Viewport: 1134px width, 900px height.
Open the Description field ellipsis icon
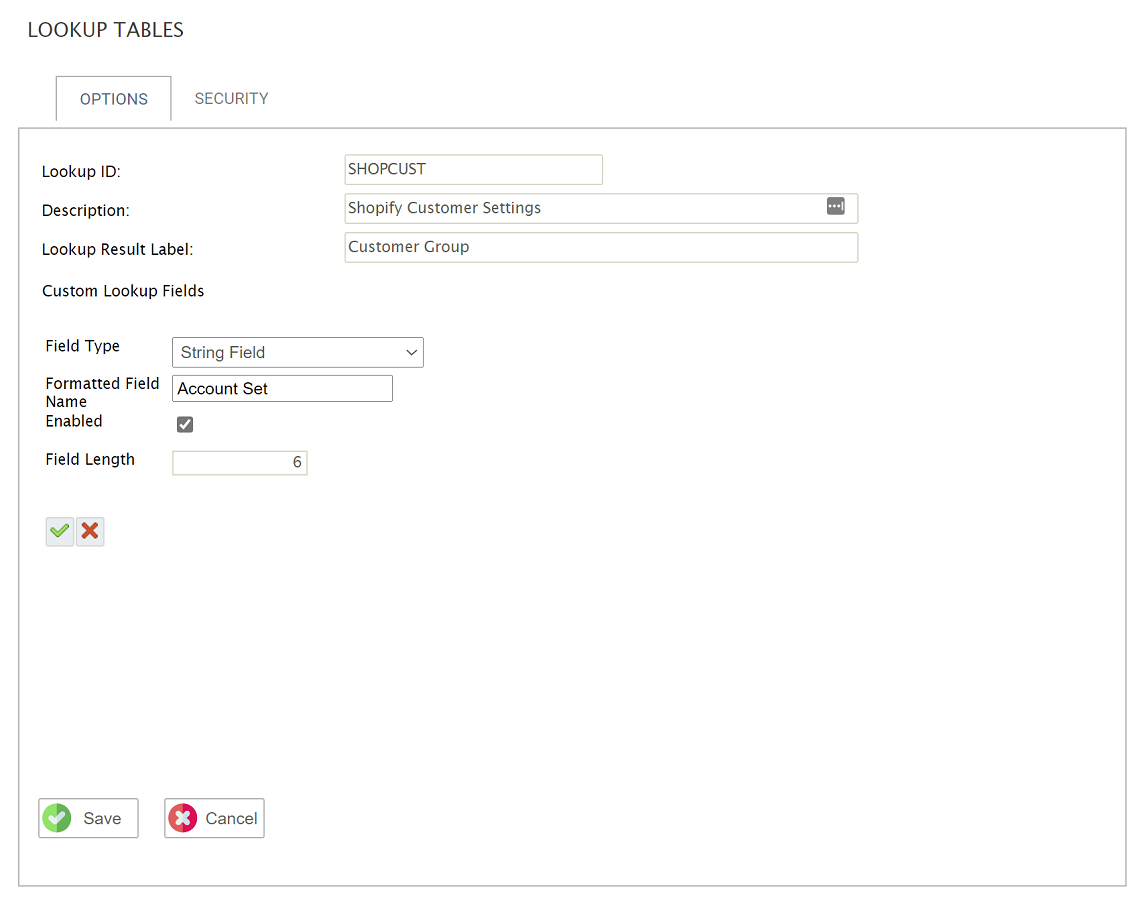coord(835,206)
